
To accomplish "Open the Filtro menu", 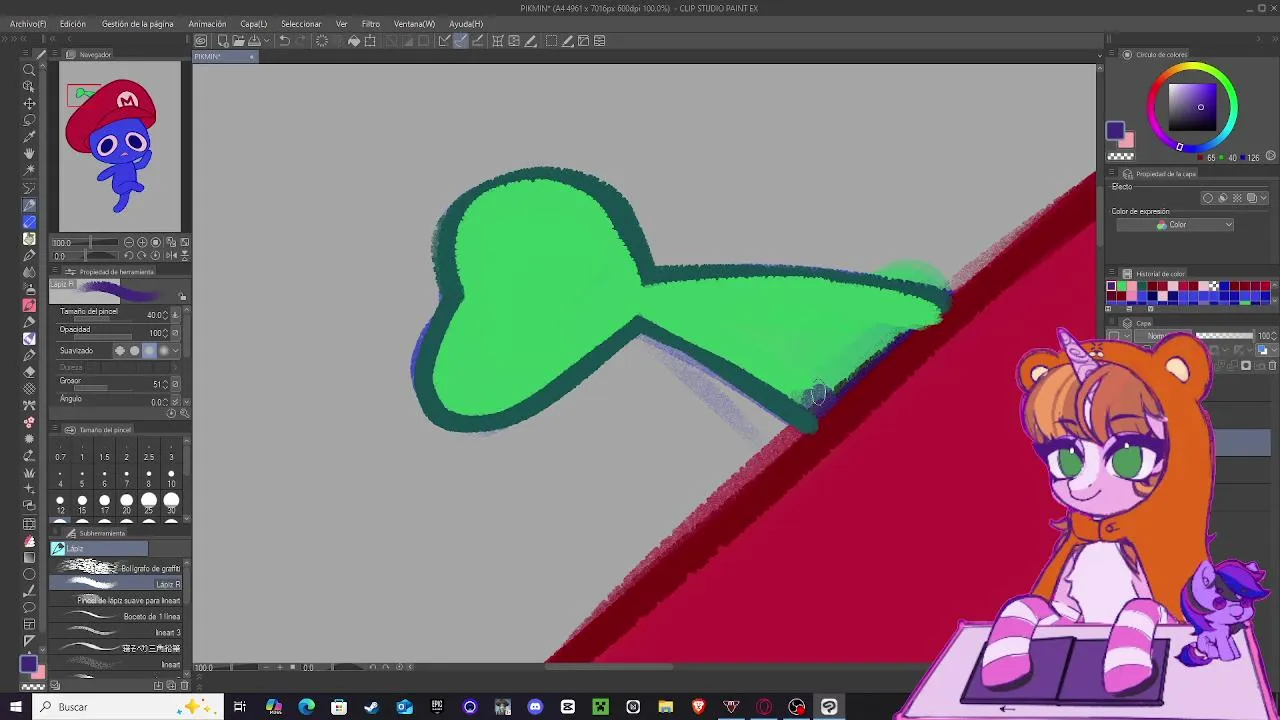I will 371,24.
